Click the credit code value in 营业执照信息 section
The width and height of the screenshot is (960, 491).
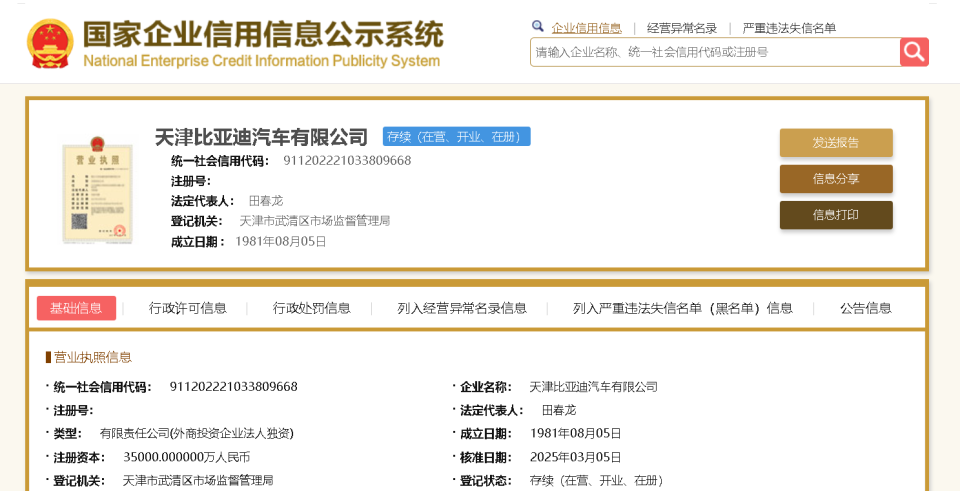pyautogui.click(x=233, y=387)
